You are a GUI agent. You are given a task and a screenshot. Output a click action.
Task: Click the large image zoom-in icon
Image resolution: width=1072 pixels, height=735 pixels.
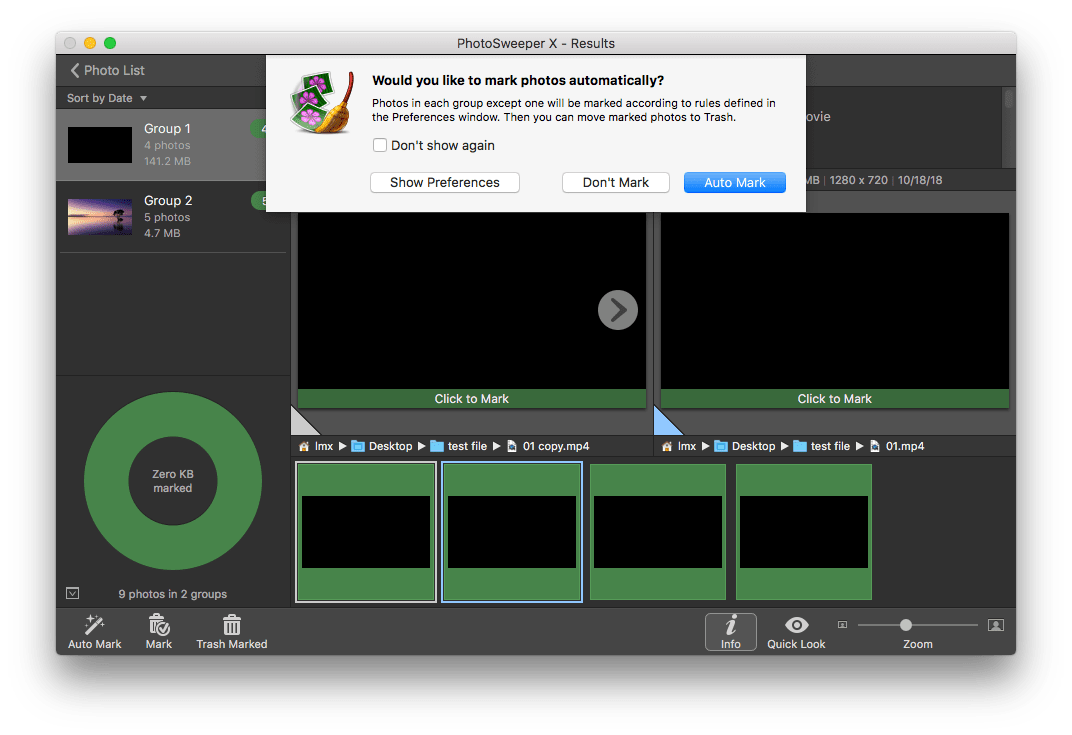click(x=995, y=625)
